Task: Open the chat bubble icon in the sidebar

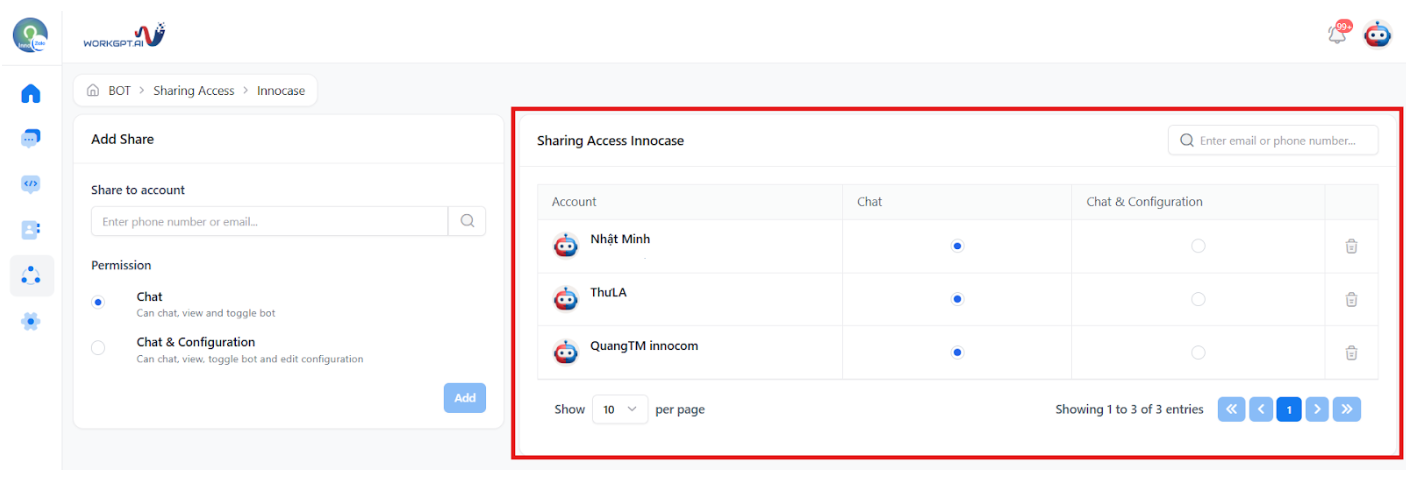Action: (x=31, y=139)
